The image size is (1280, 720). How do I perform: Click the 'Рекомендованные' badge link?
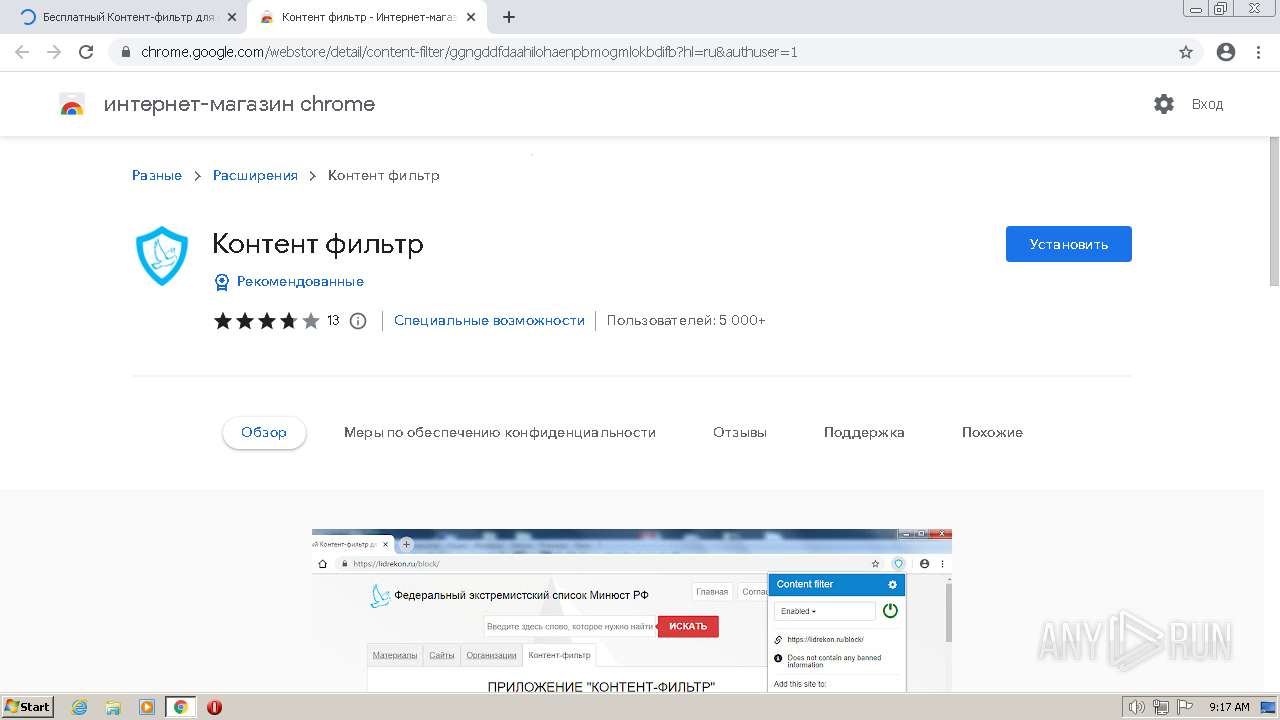click(289, 282)
